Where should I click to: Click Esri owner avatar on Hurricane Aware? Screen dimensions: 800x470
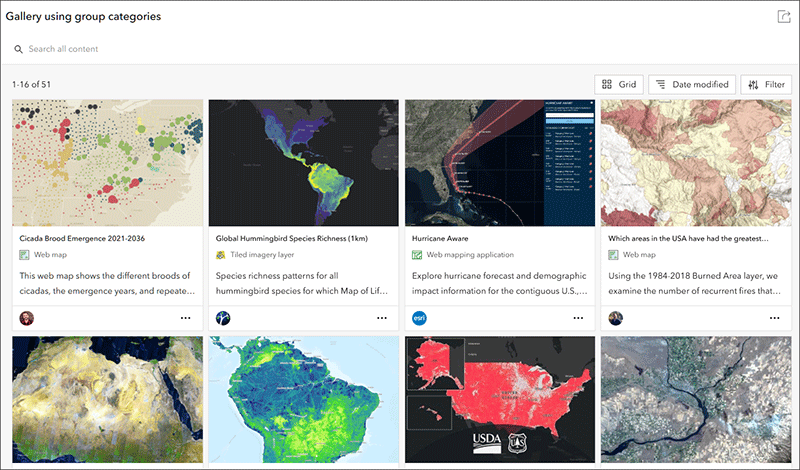pyautogui.click(x=419, y=318)
